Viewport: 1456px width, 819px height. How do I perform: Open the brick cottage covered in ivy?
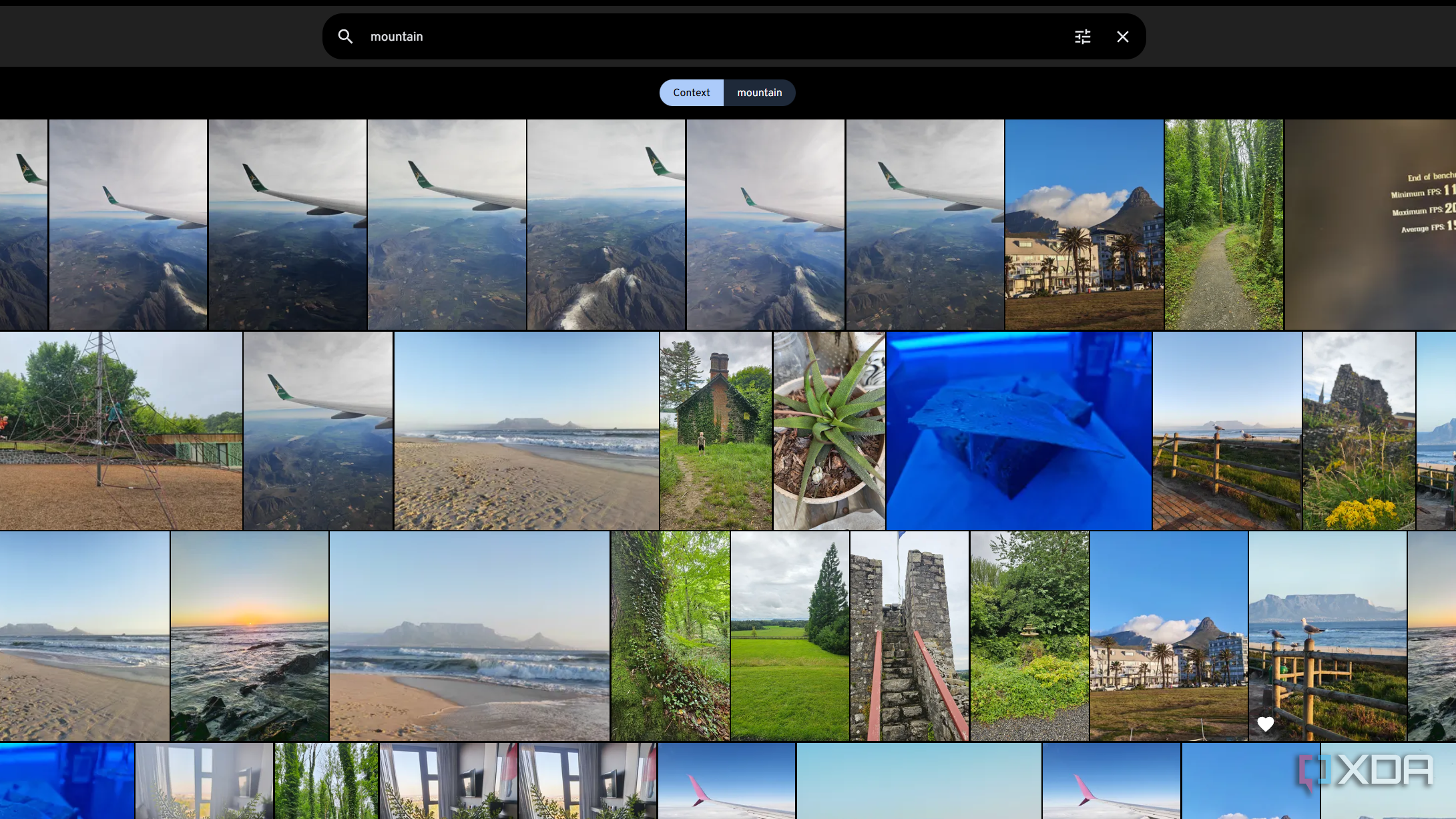[x=716, y=431]
